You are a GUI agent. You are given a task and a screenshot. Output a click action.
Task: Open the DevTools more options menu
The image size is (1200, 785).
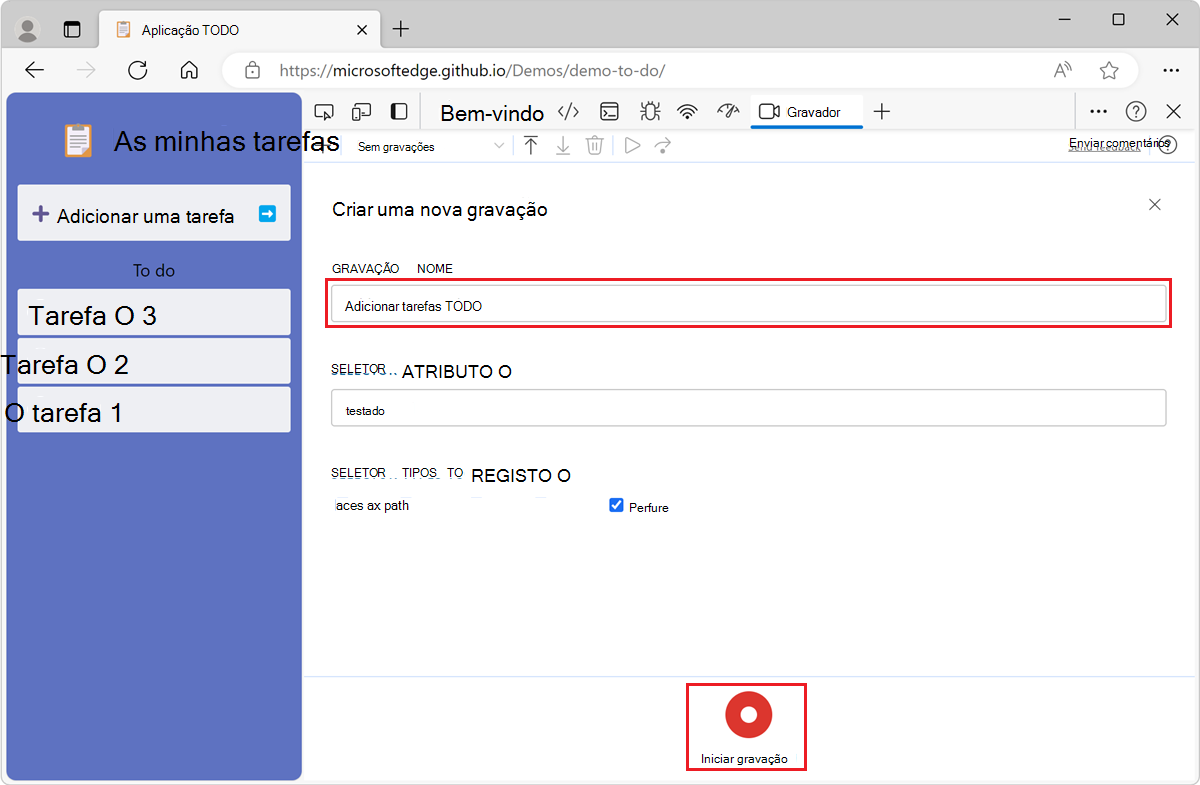pos(1098,111)
